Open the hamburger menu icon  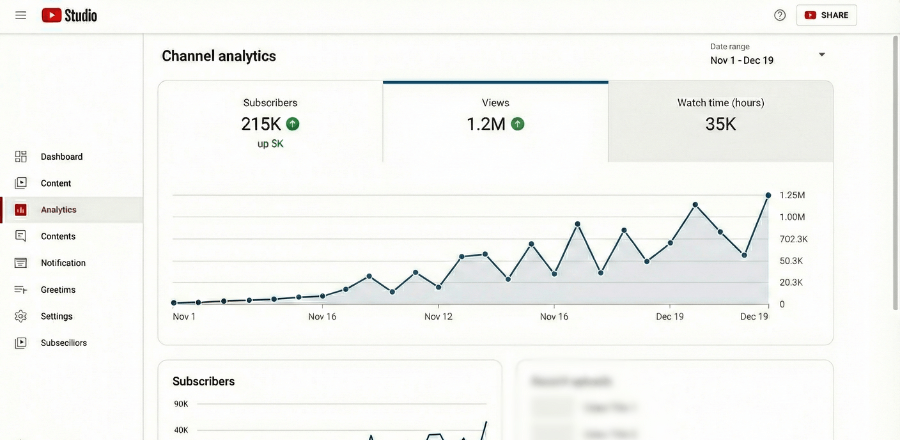tap(21, 15)
